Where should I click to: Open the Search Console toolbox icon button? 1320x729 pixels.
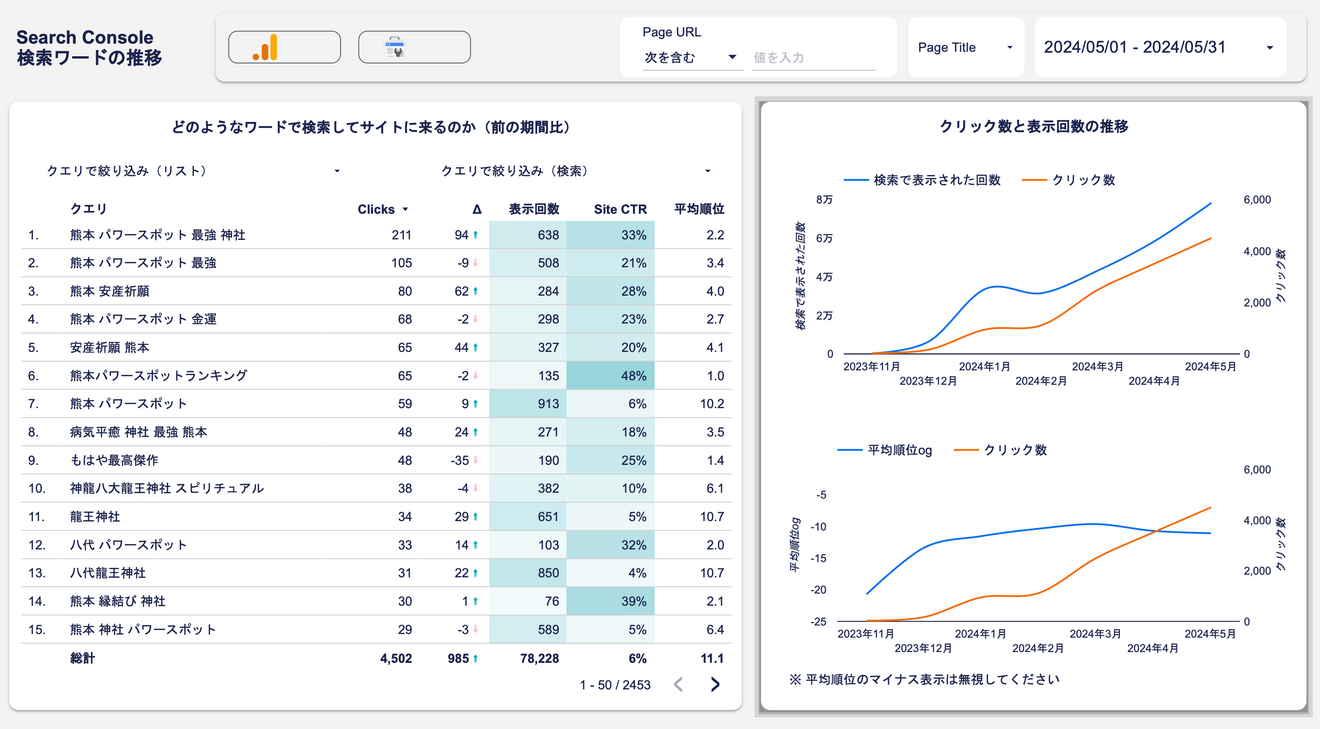point(414,47)
